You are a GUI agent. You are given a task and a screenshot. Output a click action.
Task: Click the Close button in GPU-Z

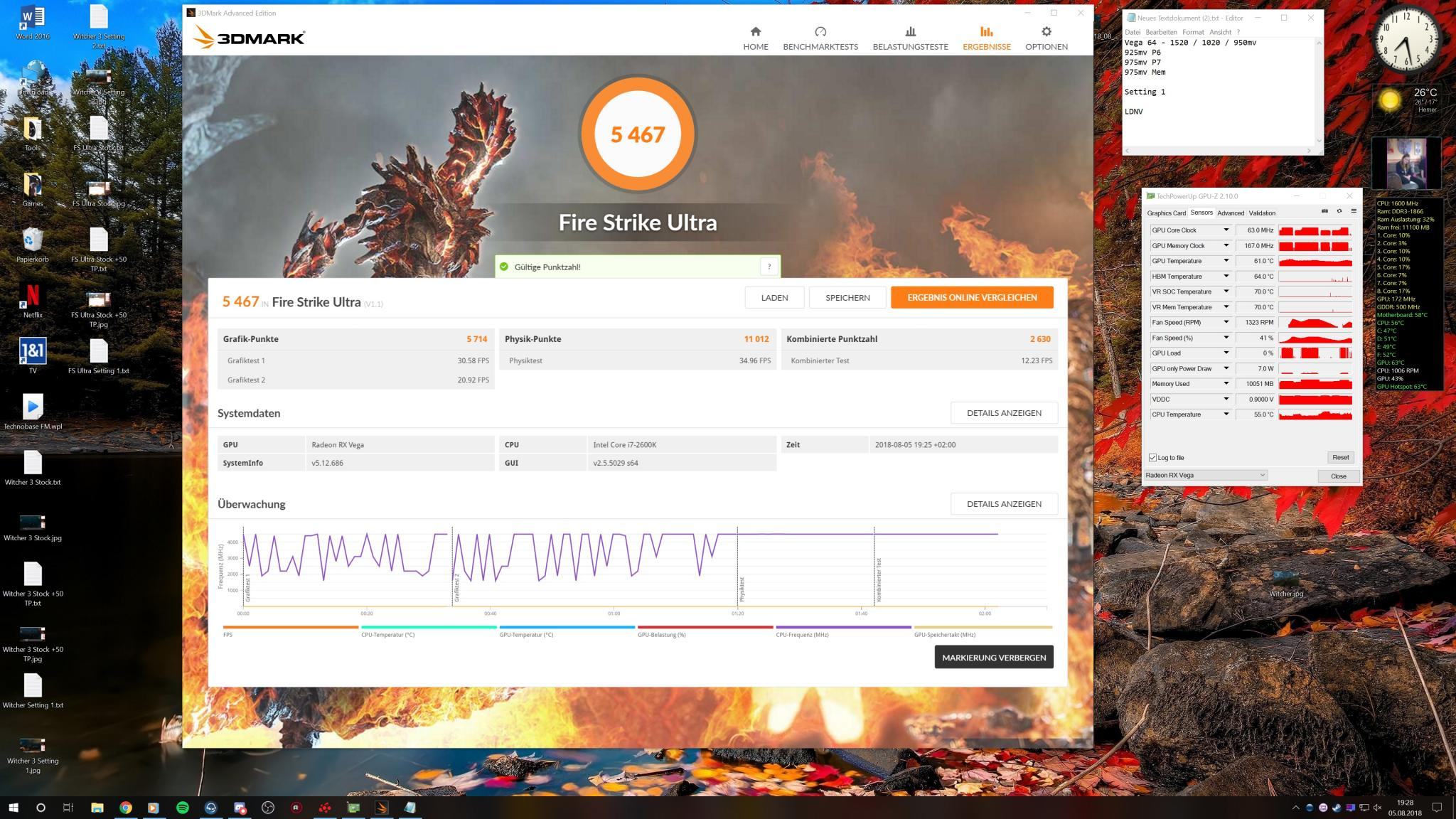(1338, 476)
